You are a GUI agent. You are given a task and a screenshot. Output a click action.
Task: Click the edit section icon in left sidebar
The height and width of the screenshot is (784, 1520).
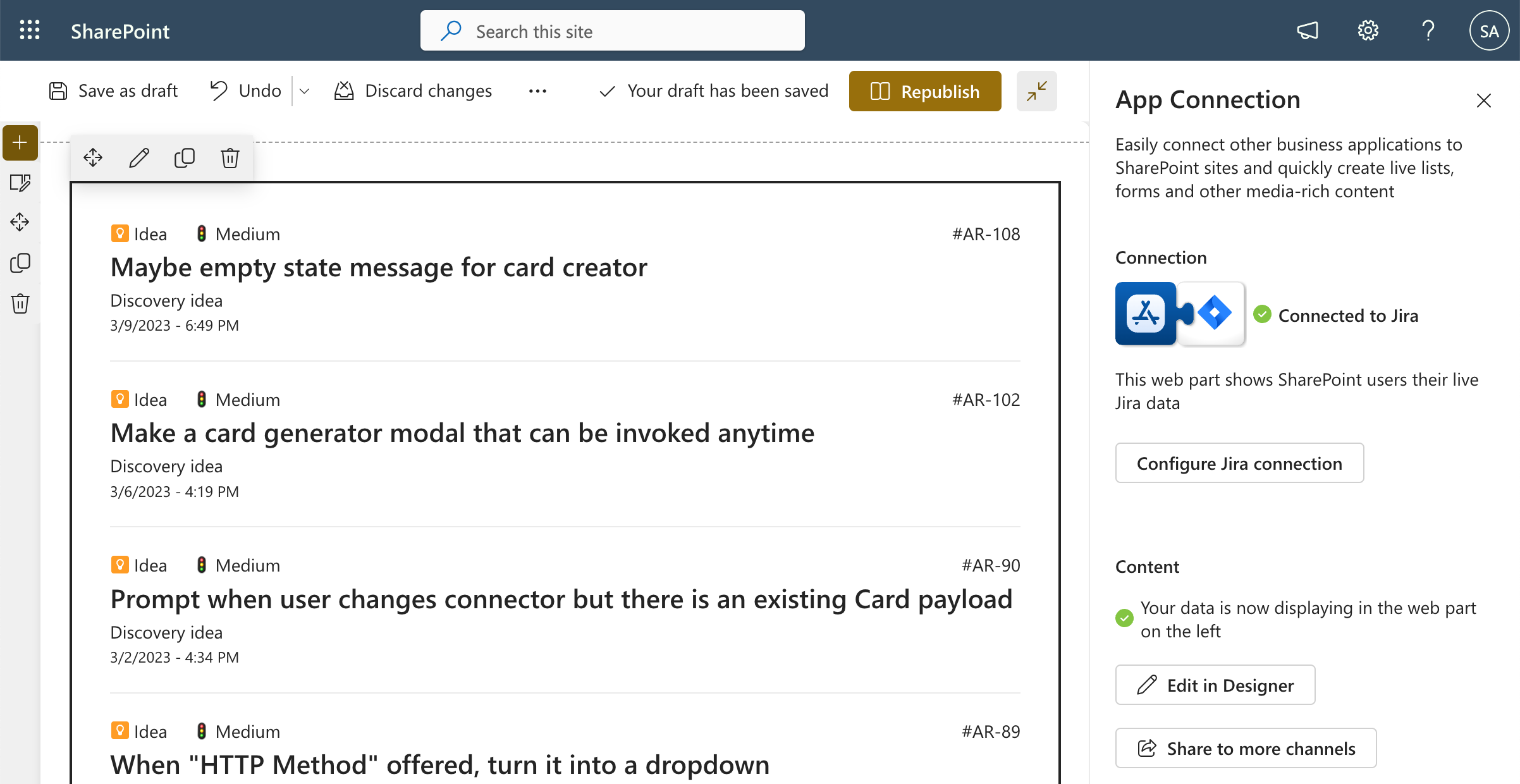(20, 183)
